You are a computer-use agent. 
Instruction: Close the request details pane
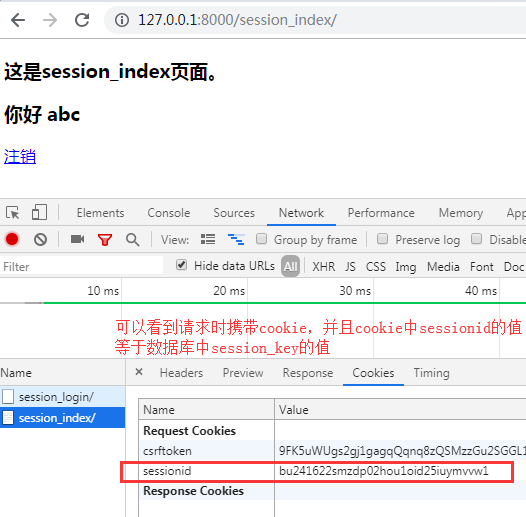(139, 372)
